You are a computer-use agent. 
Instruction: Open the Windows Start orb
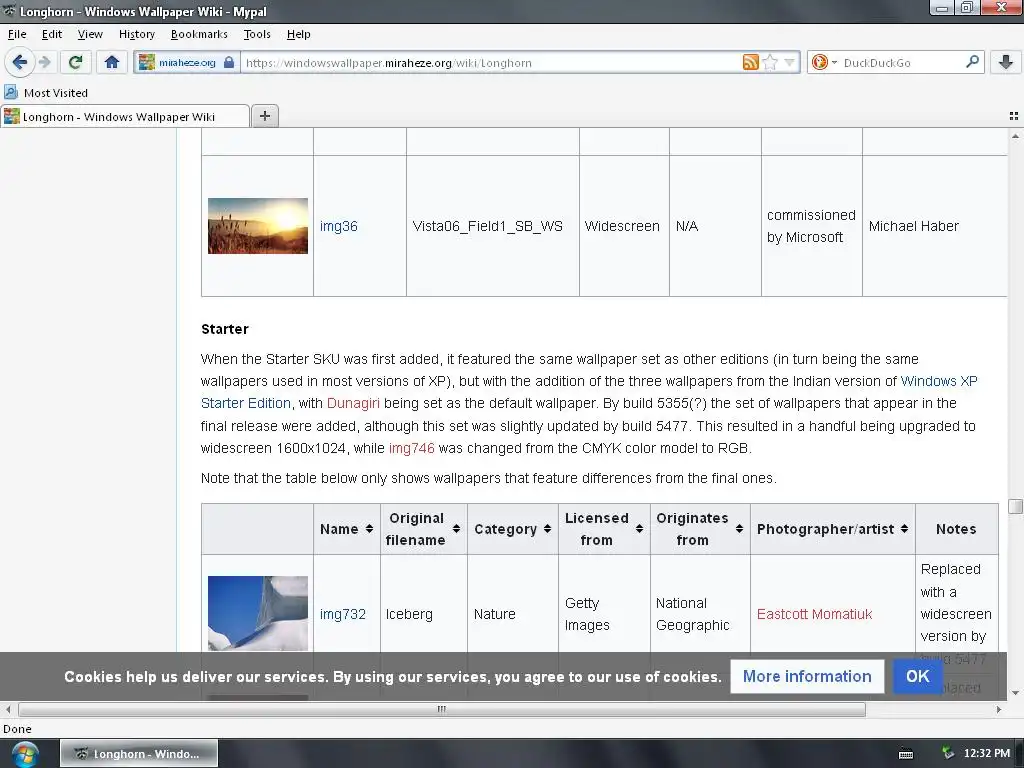[x=25, y=754]
